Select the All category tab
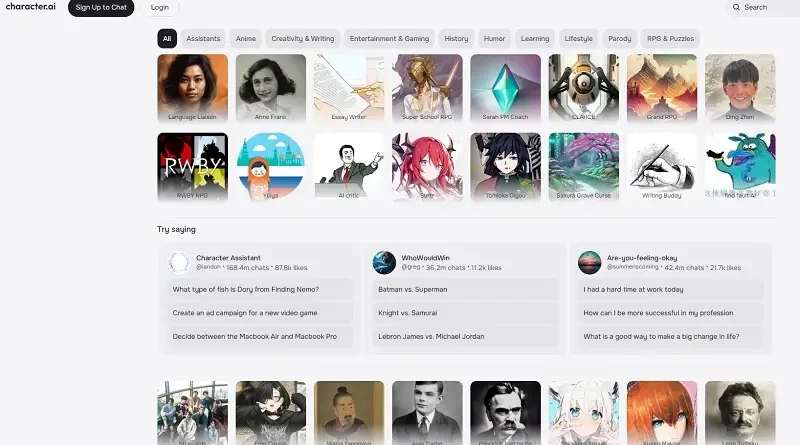800x445 pixels. point(167,38)
